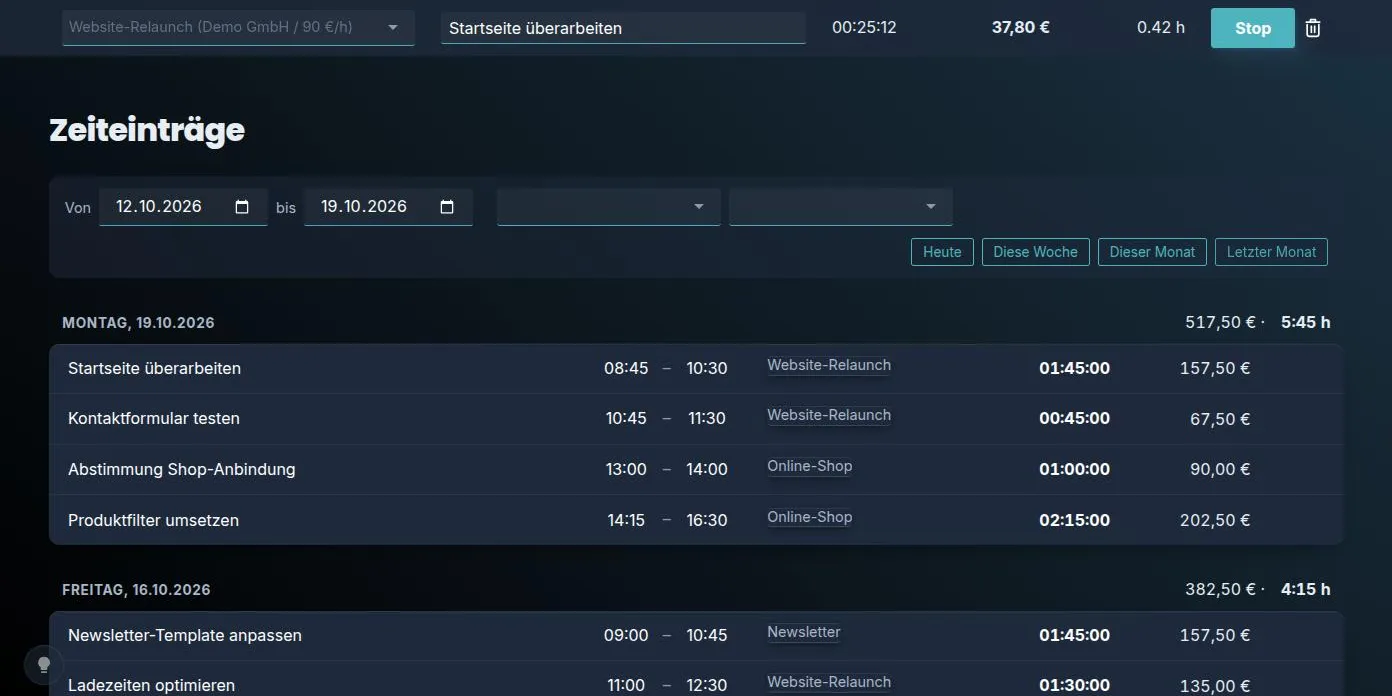This screenshot has width=1392, height=696.
Task: Click Monday total 517,50 €
Action: tap(1220, 323)
